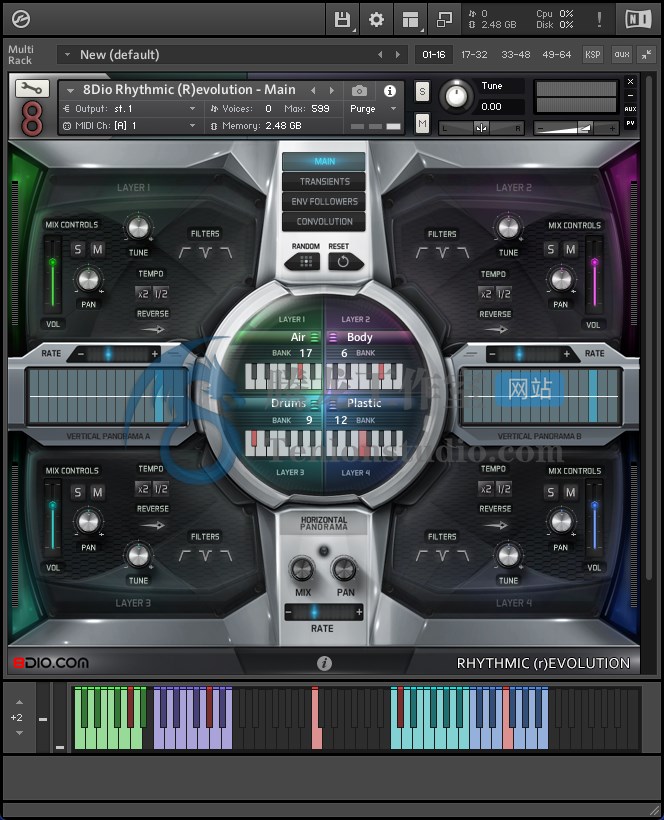This screenshot has height=820, width=664.
Task: Click the exclamation warning icon
Action: click(599, 20)
